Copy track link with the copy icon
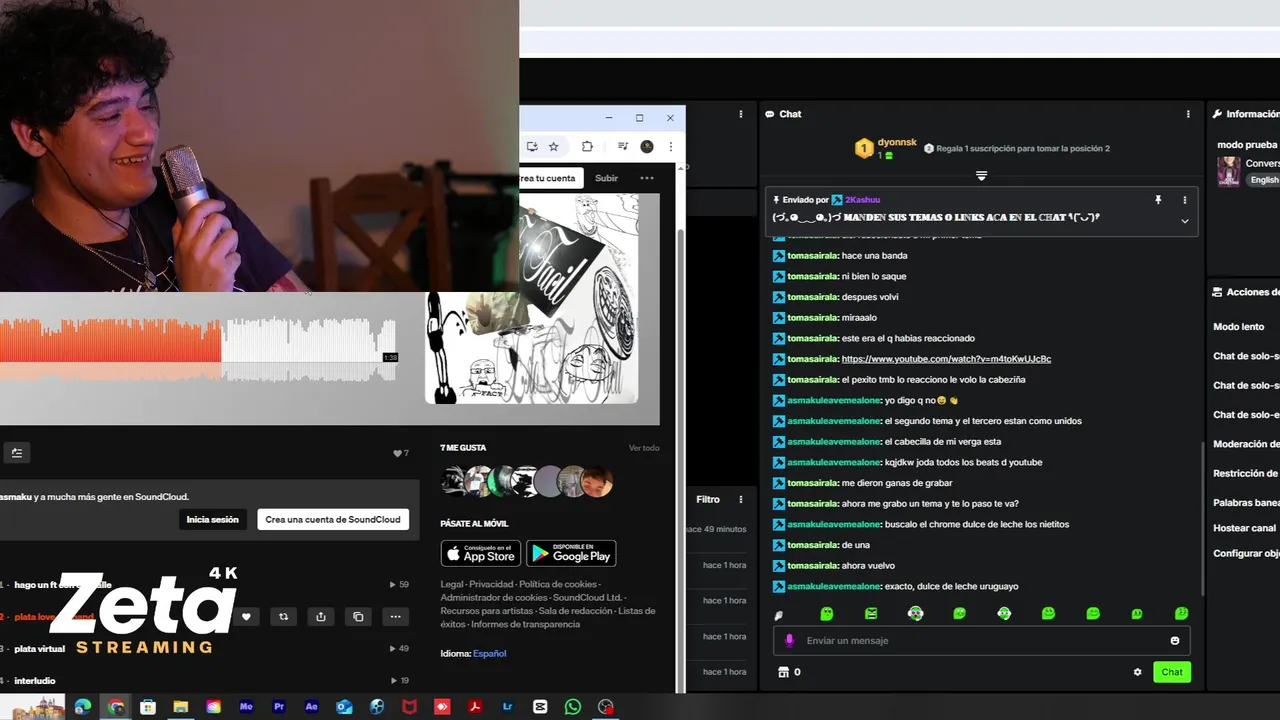The image size is (1280, 720). click(358, 617)
